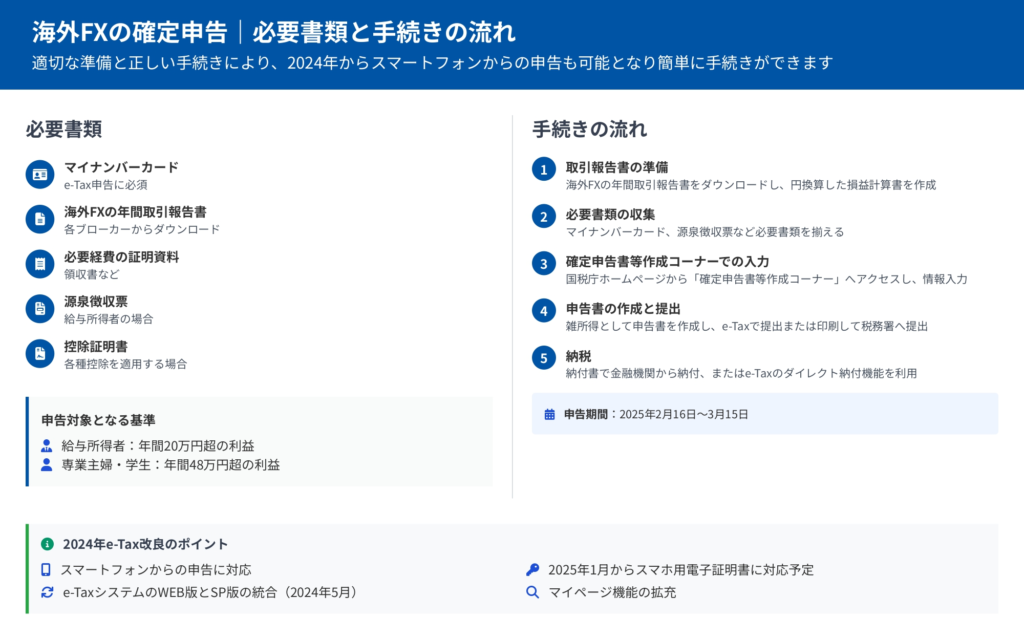Click the step 4 circle for 申告書の作成と提出
Viewport: 1024px width, 640px height.
click(x=543, y=311)
